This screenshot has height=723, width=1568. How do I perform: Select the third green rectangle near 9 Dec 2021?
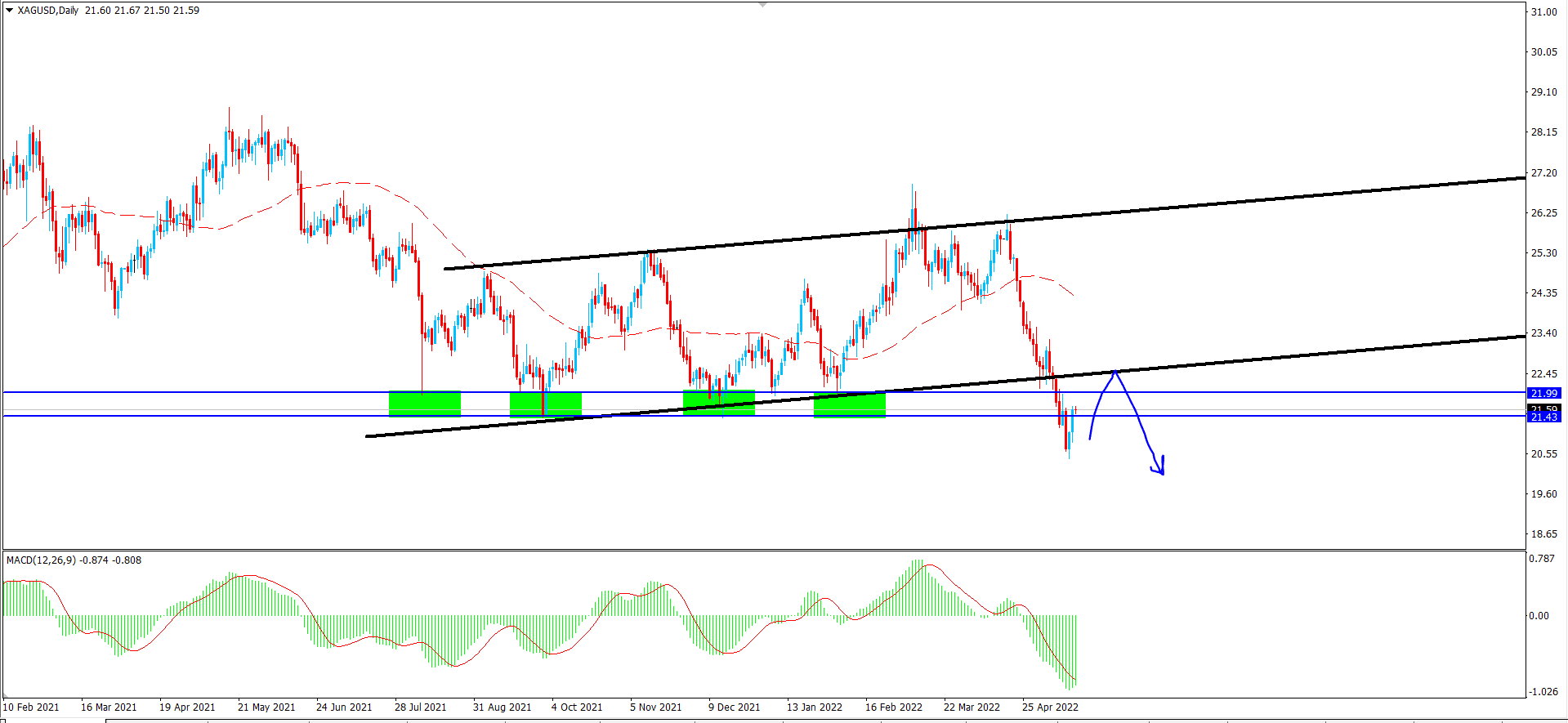[x=719, y=403]
